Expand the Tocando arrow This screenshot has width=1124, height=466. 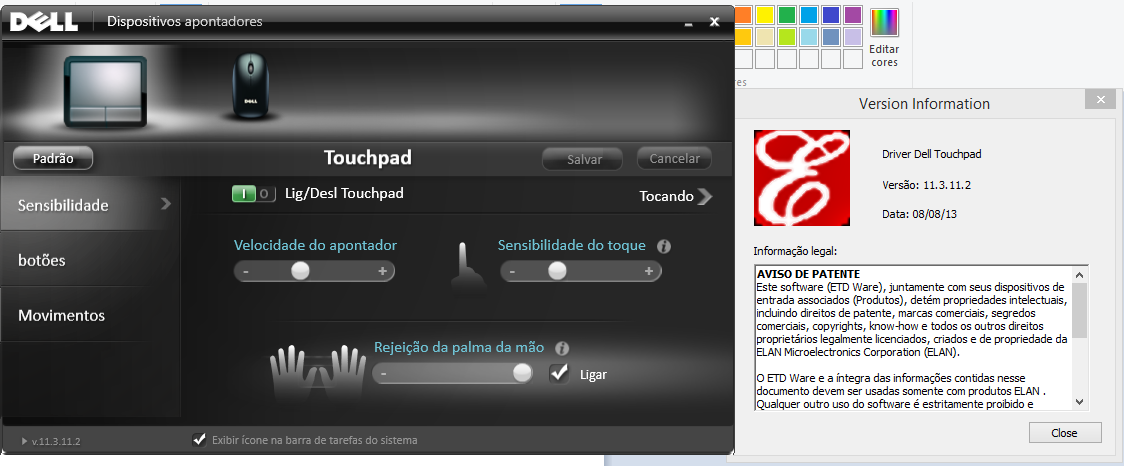(x=704, y=196)
